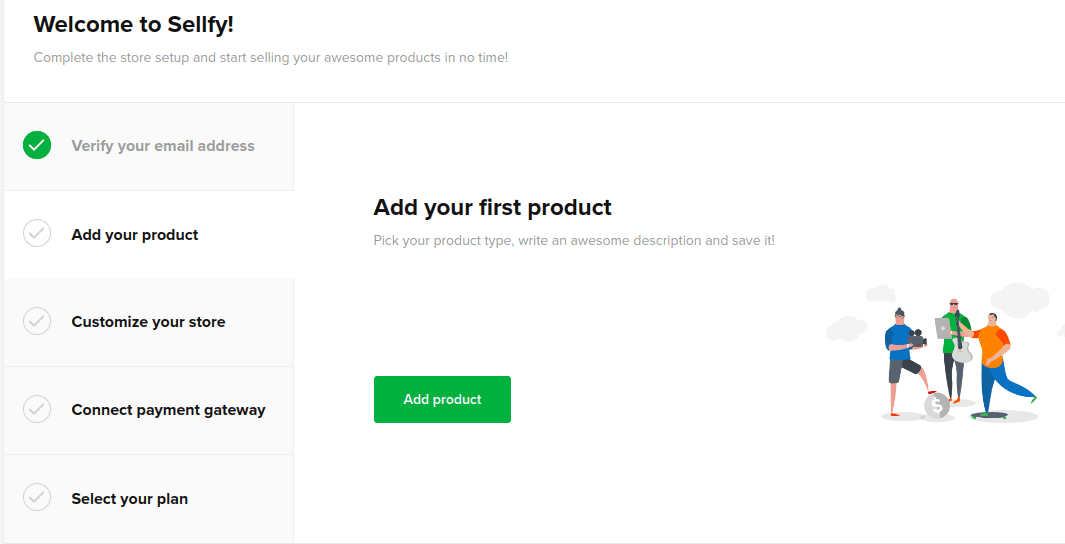Image resolution: width=1065 pixels, height=544 pixels.
Task: Click the green Add product button
Action: pyautogui.click(x=442, y=399)
